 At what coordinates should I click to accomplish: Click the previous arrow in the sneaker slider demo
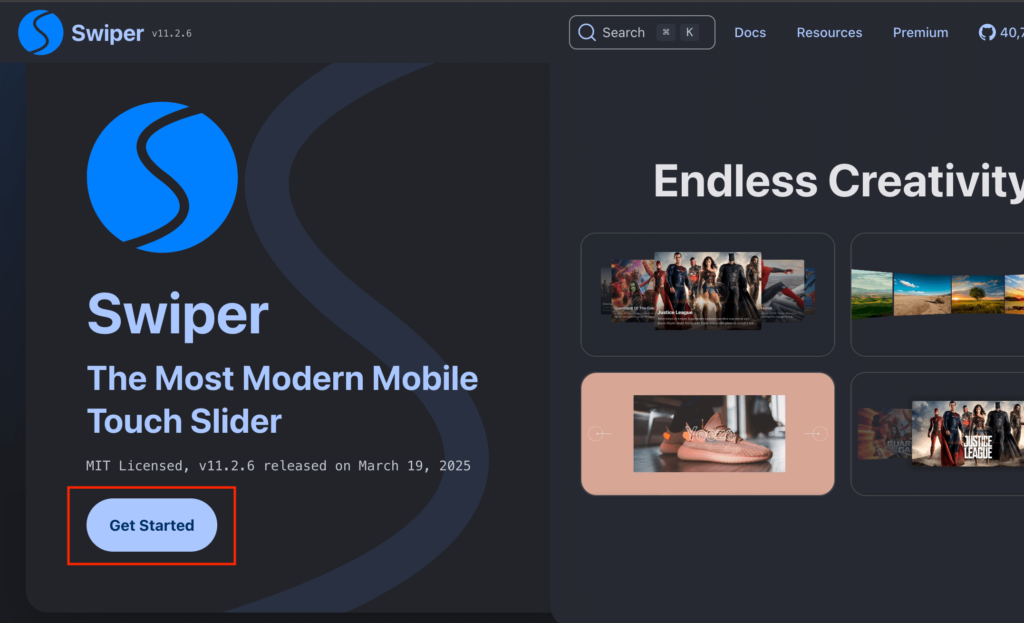pyautogui.click(x=599, y=434)
